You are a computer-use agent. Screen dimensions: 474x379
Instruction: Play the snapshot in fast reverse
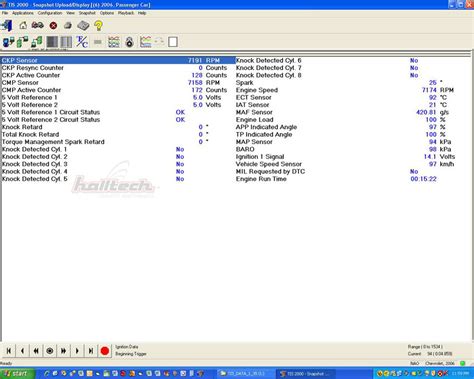(x=36, y=351)
